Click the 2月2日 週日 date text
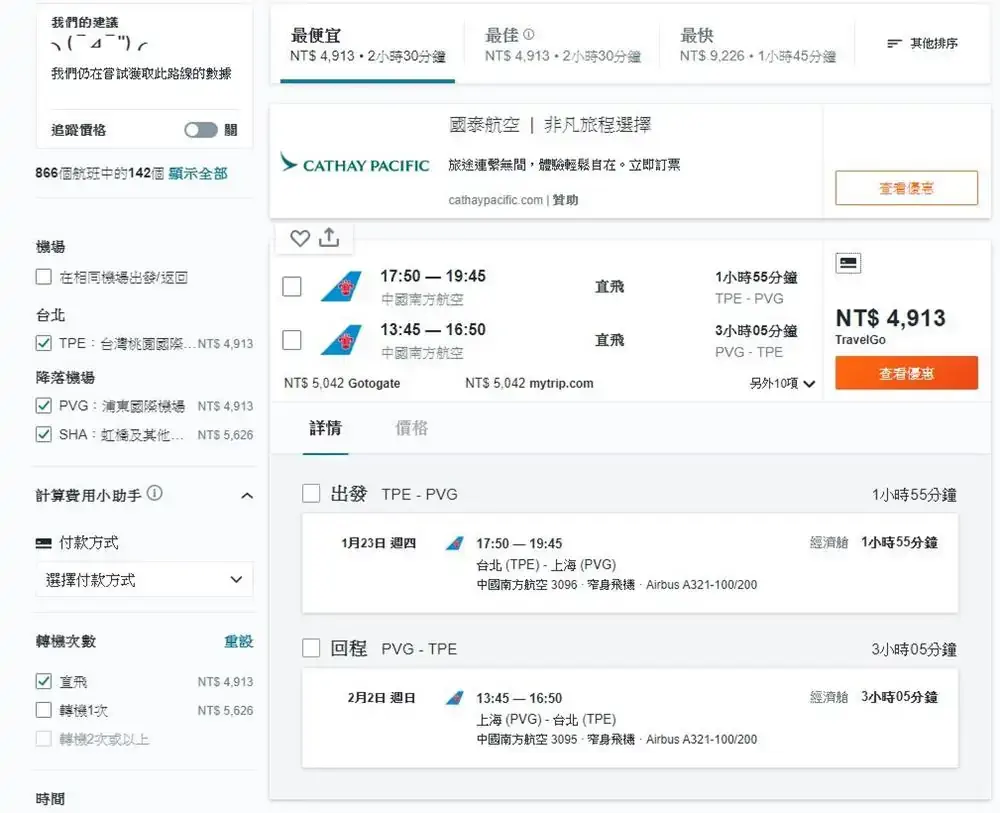 (x=381, y=698)
